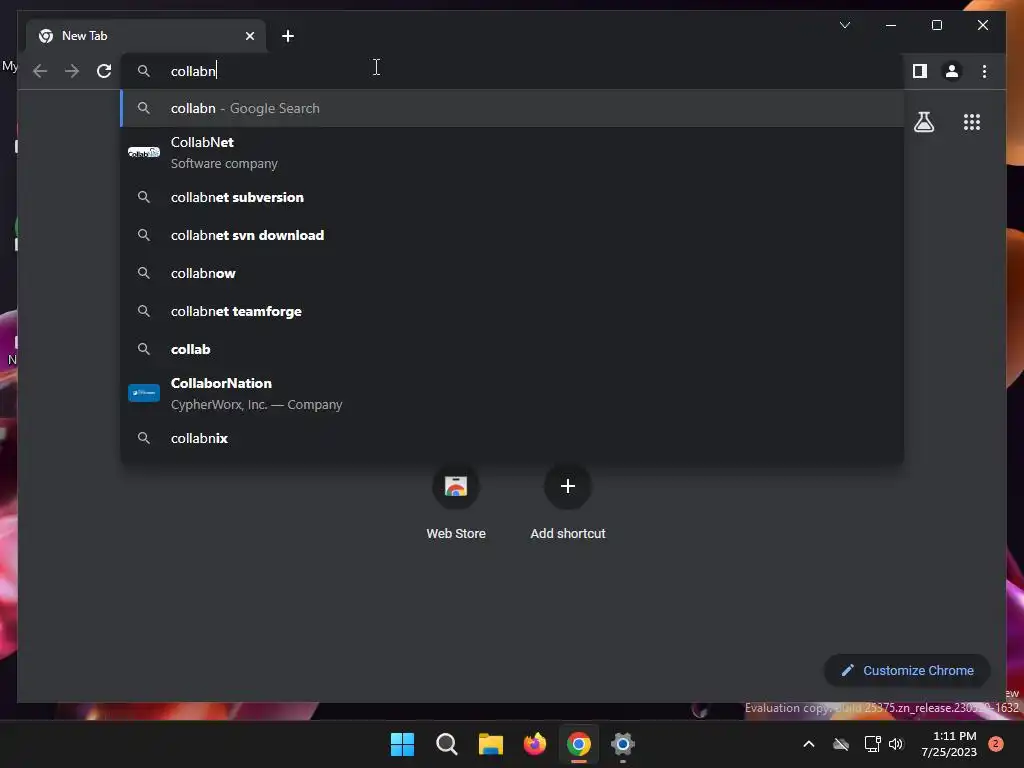Select the 'collabn - Google Search' suggestion
The image size is (1024, 768).
[x=513, y=108]
